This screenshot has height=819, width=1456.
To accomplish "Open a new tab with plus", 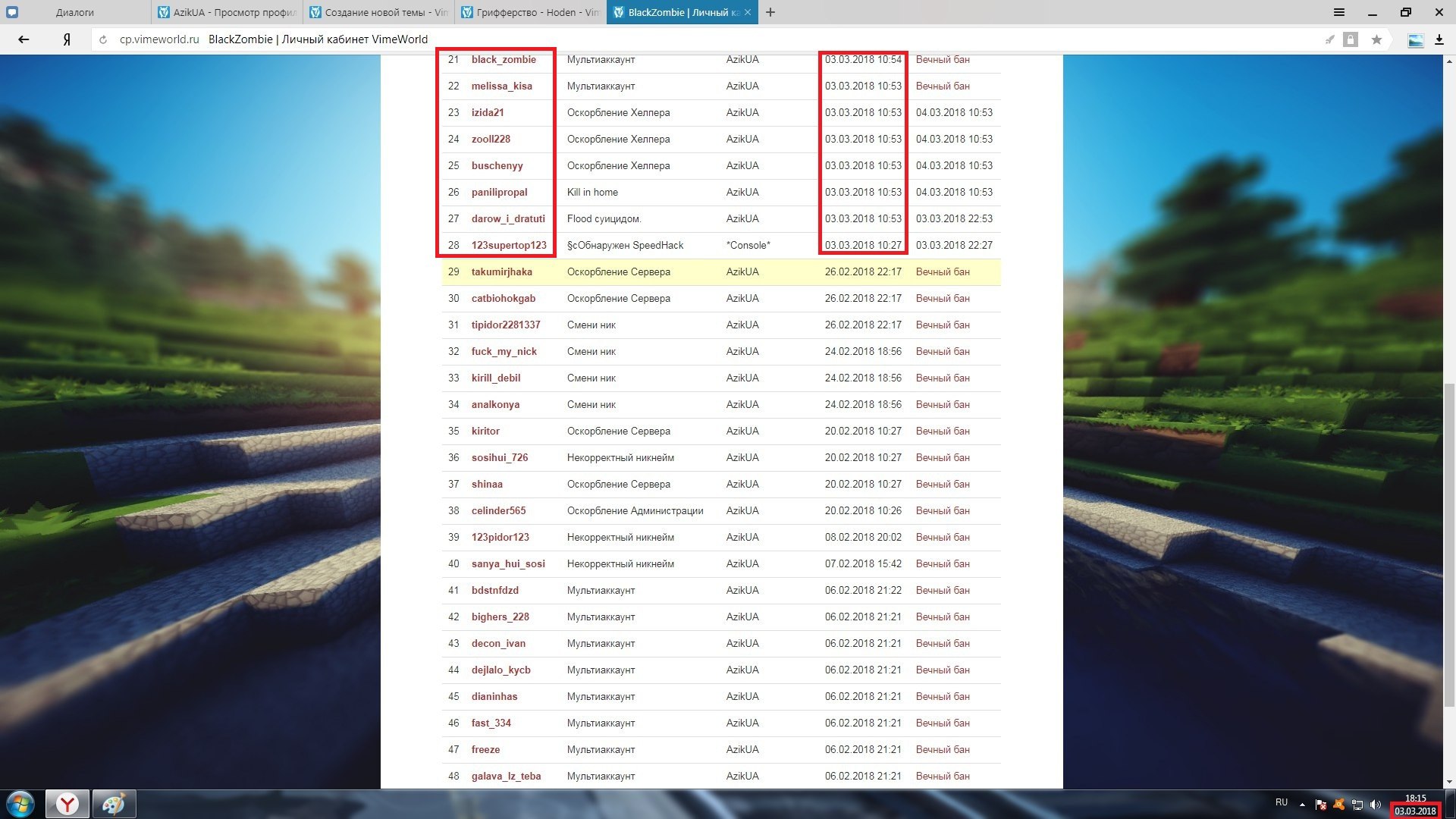I will coord(770,12).
